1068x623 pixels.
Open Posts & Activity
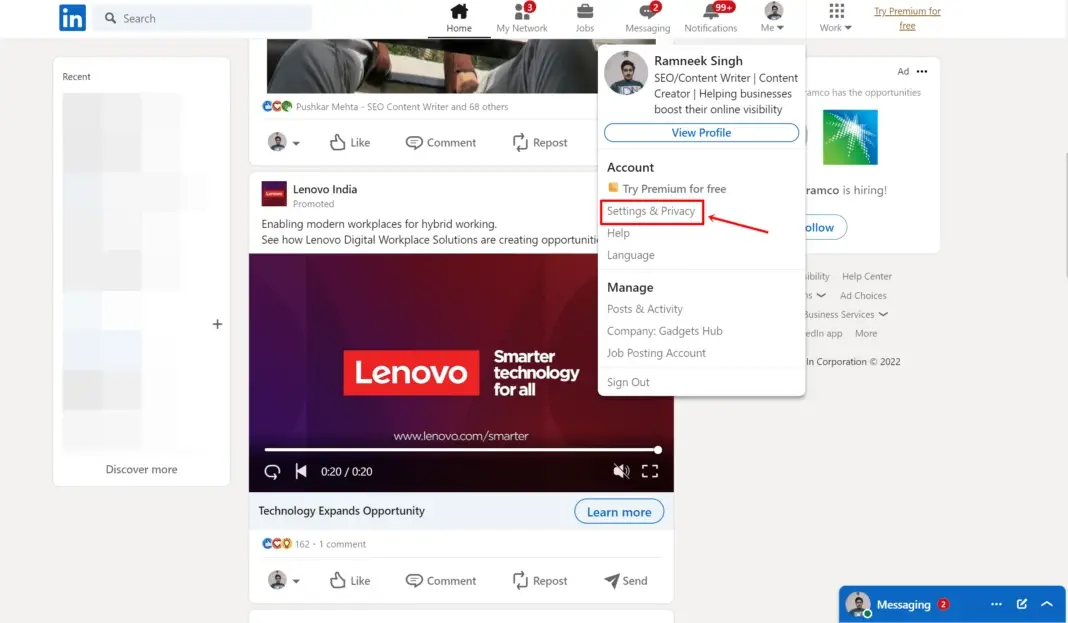click(645, 309)
